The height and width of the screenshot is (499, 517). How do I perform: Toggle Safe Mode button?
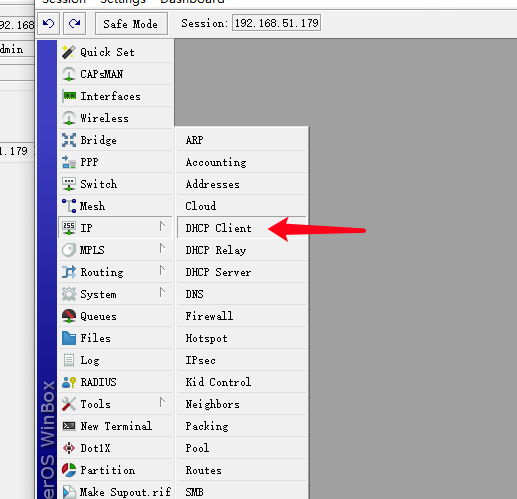pos(131,24)
